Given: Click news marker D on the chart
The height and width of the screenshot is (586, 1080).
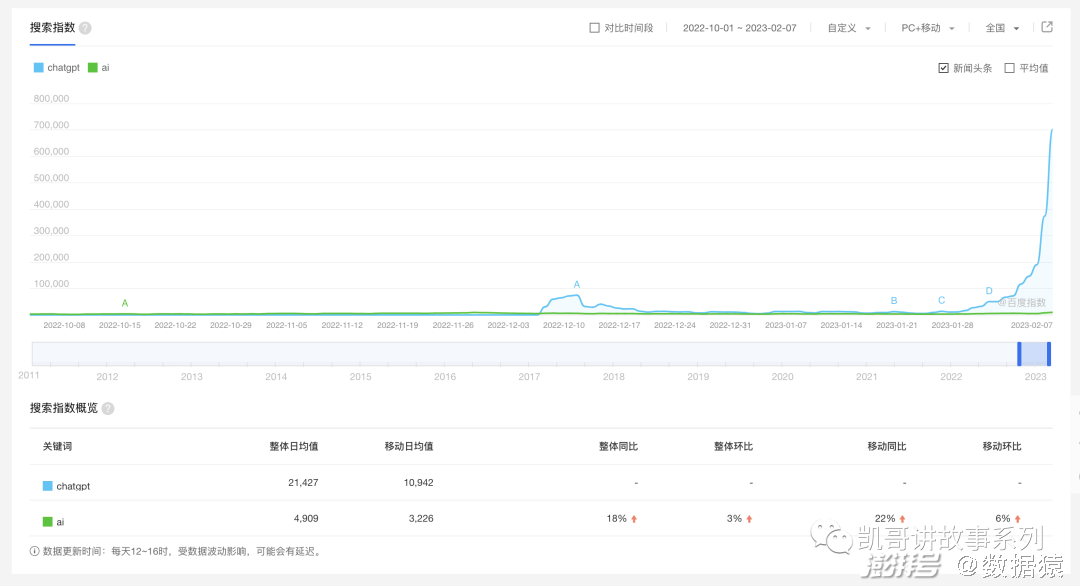Looking at the screenshot, I should point(989,291).
